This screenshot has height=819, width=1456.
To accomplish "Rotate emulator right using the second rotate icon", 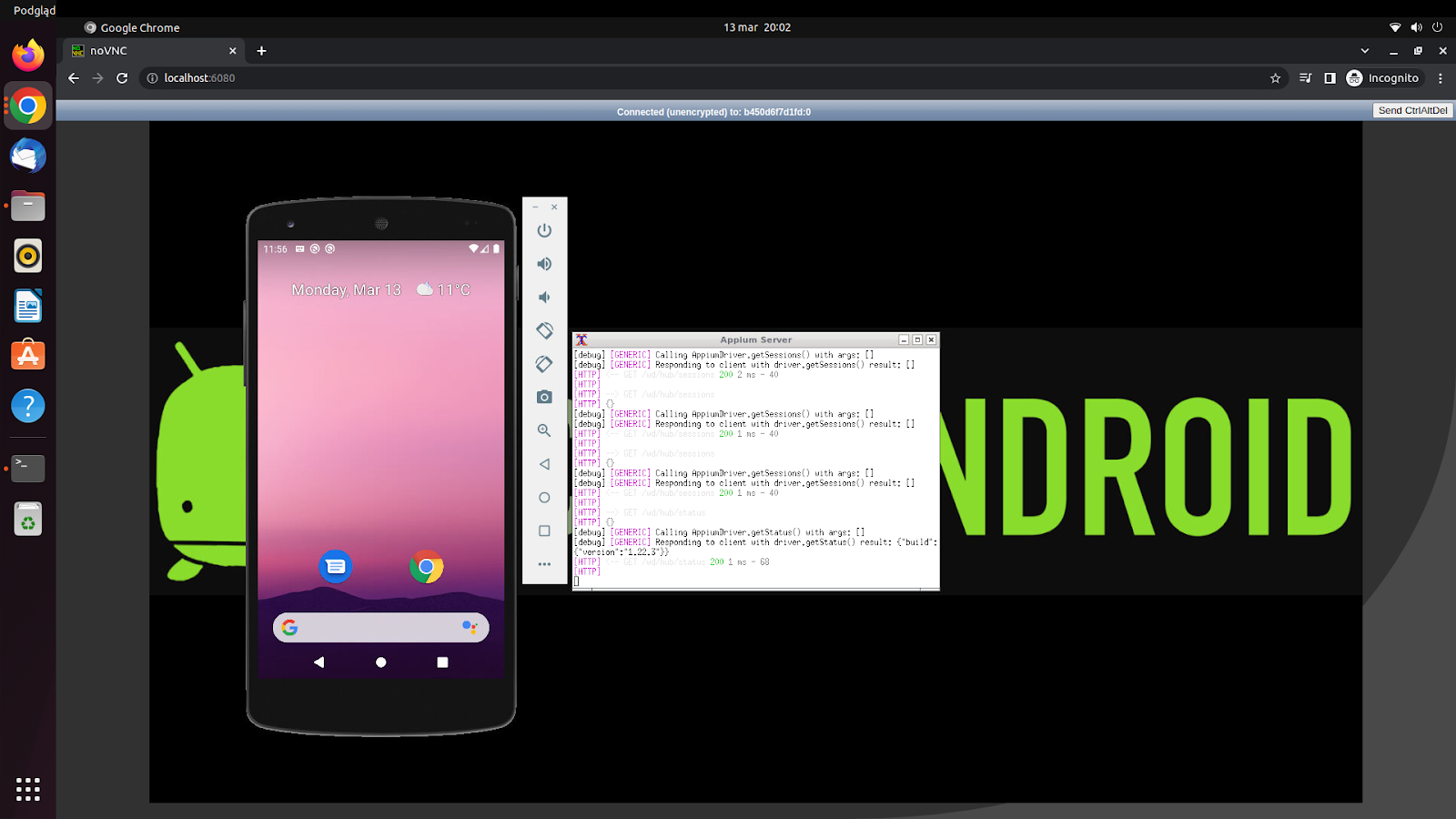I will point(544,364).
